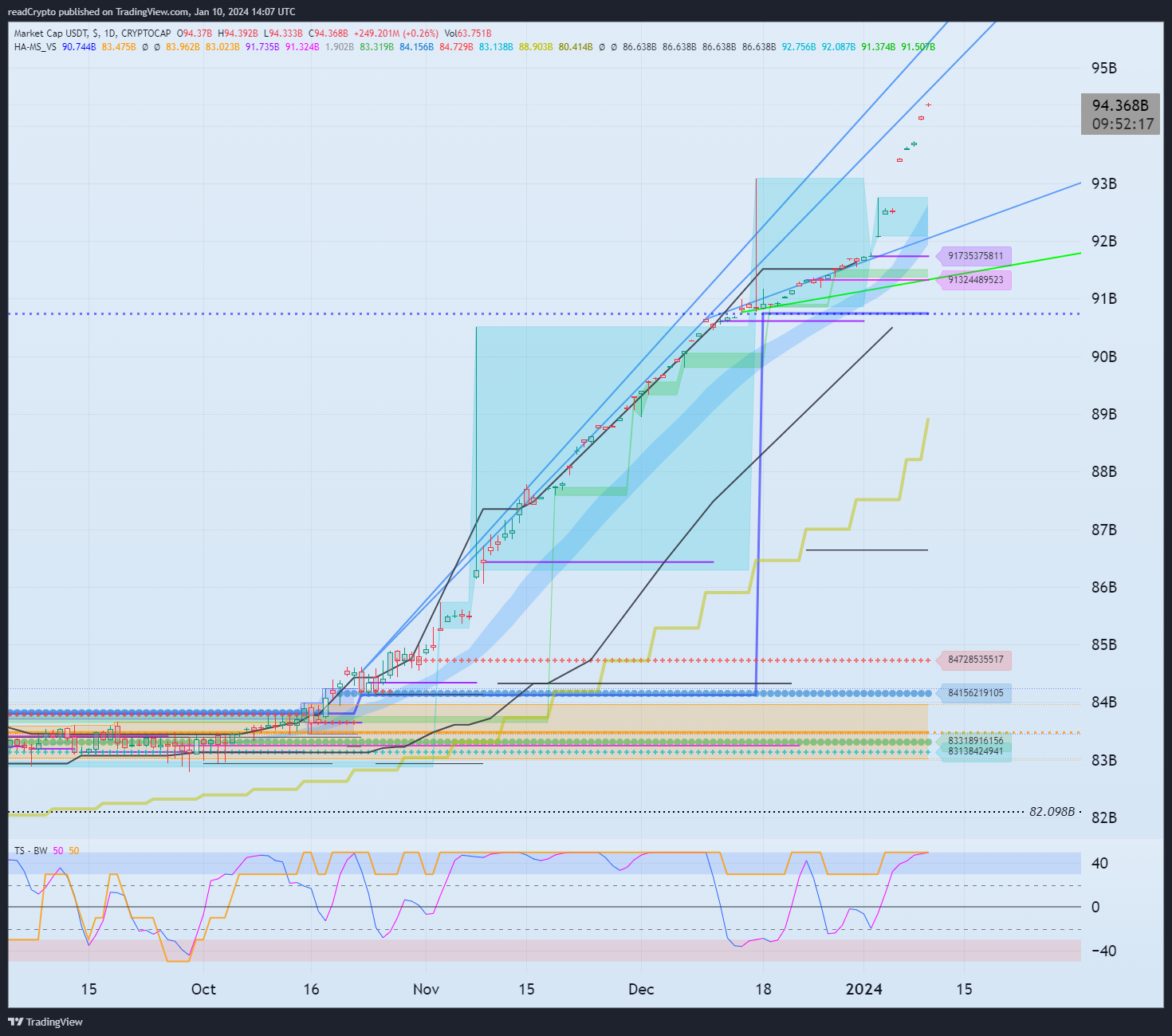Open the Market Cap USDT symbol legend
The height and width of the screenshot is (1036, 1172).
92,33
